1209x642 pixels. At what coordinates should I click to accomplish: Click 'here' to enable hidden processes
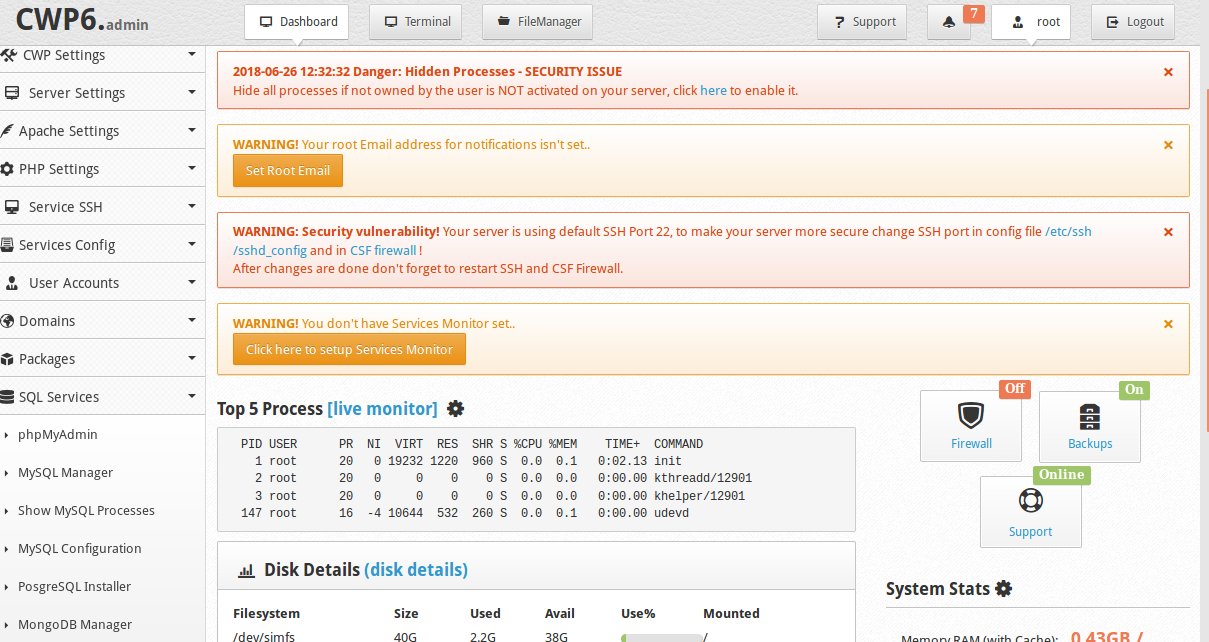pyautogui.click(x=713, y=90)
